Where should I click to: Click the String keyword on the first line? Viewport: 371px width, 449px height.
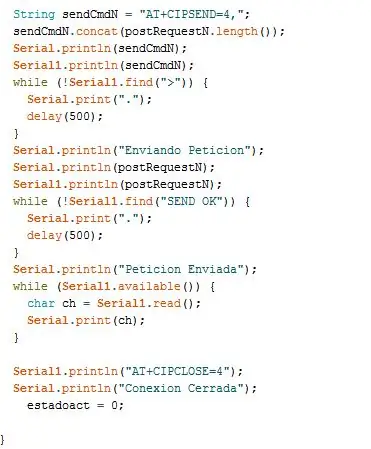[x=34, y=14]
